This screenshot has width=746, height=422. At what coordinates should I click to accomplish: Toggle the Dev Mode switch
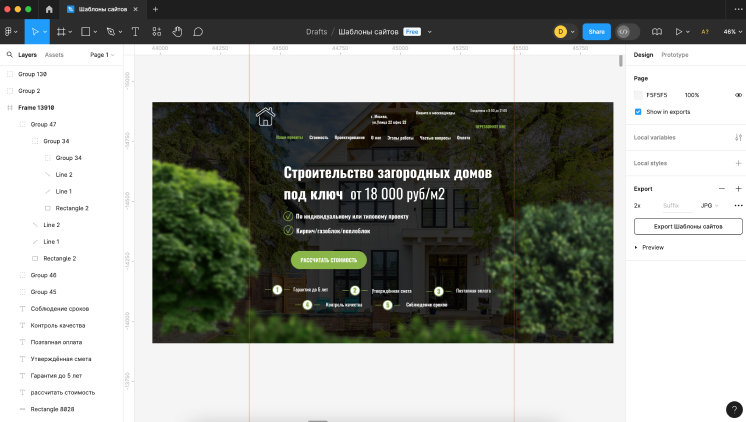(627, 31)
